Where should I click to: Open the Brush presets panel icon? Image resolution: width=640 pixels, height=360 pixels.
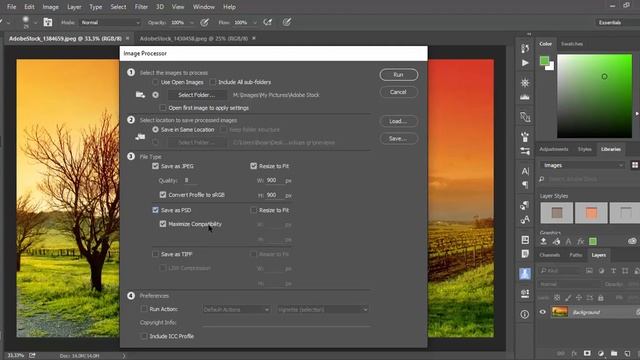coord(525,136)
